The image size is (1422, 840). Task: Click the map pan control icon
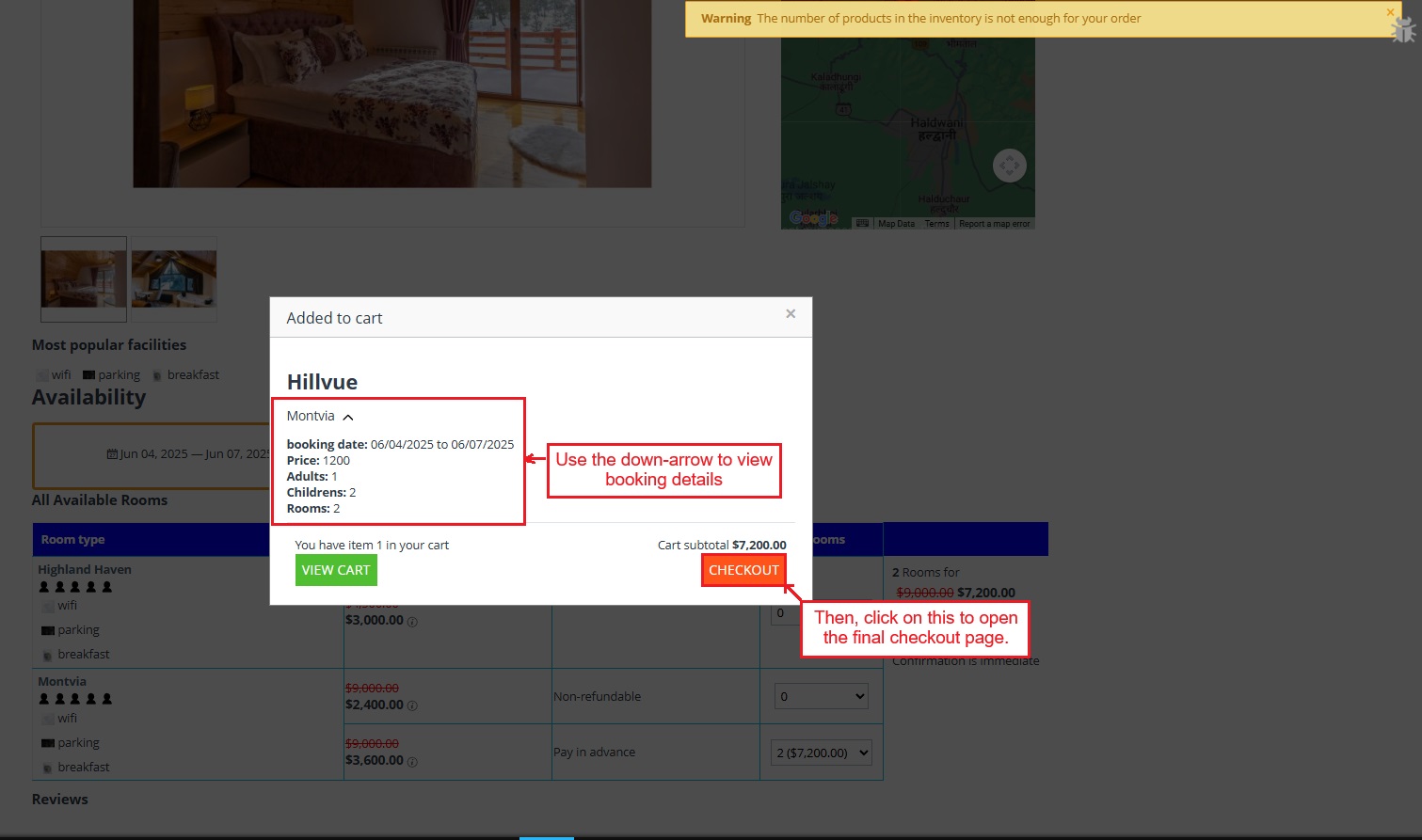point(1009,166)
